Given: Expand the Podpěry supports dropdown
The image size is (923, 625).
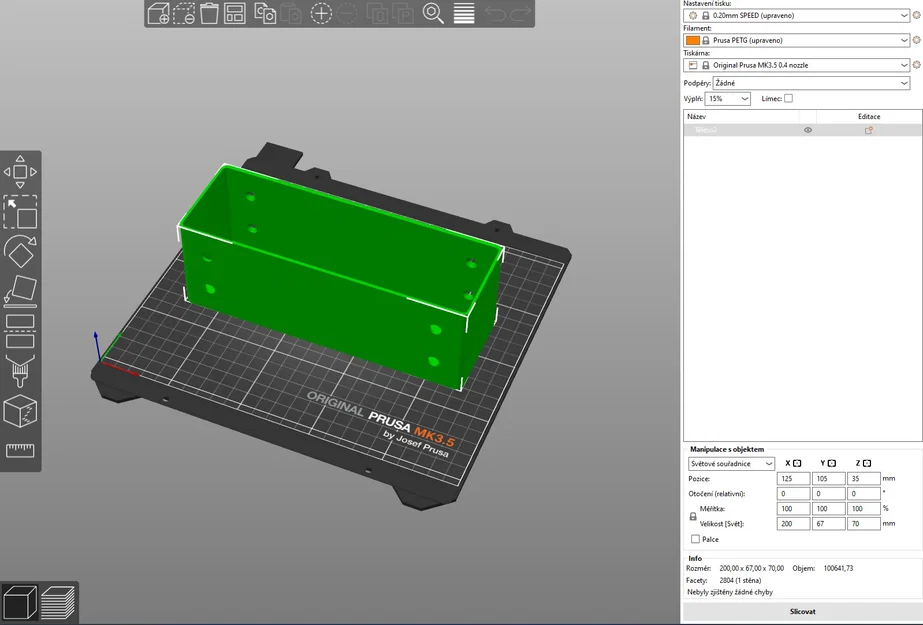Looking at the screenshot, I should point(811,83).
